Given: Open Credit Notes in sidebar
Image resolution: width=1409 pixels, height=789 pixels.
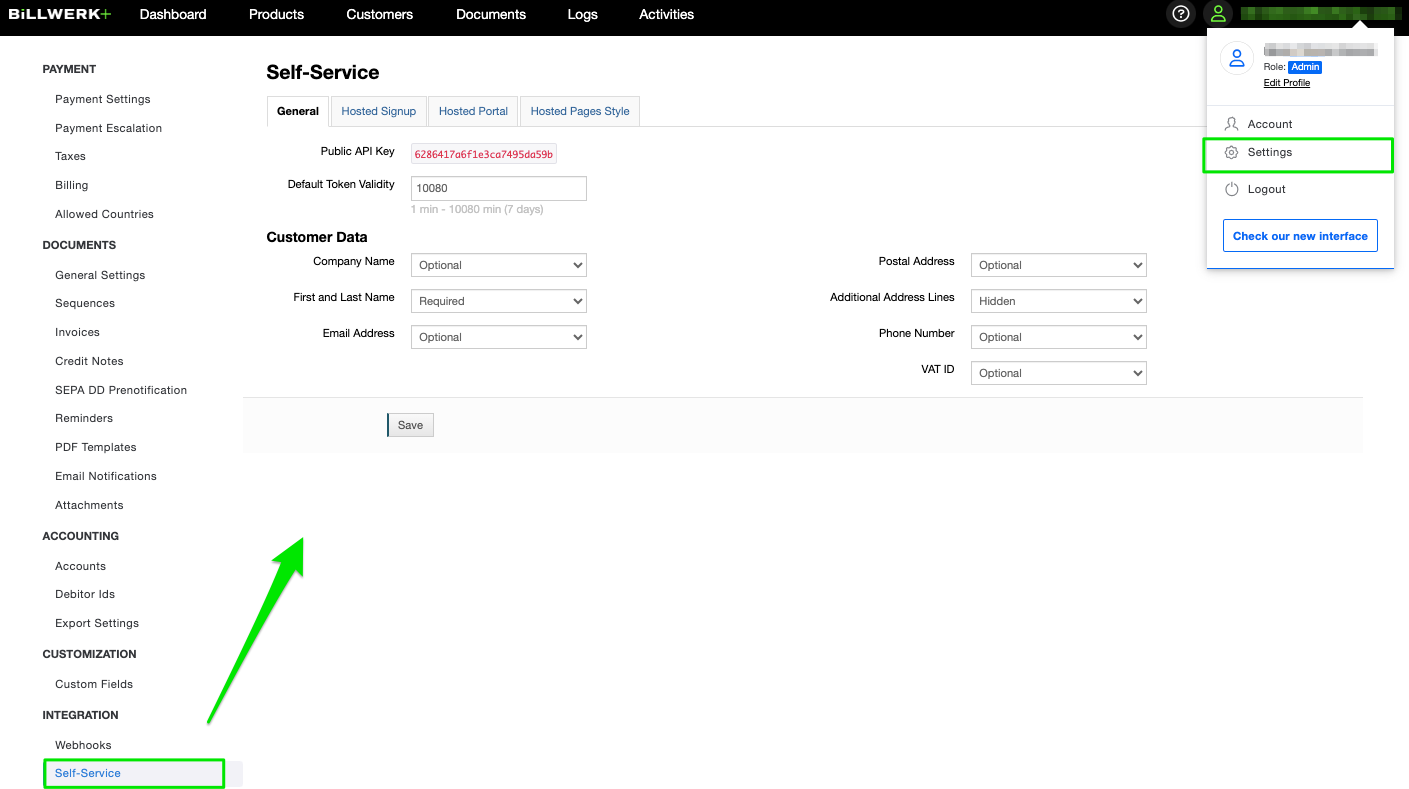Looking at the screenshot, I should click(89, 361).
